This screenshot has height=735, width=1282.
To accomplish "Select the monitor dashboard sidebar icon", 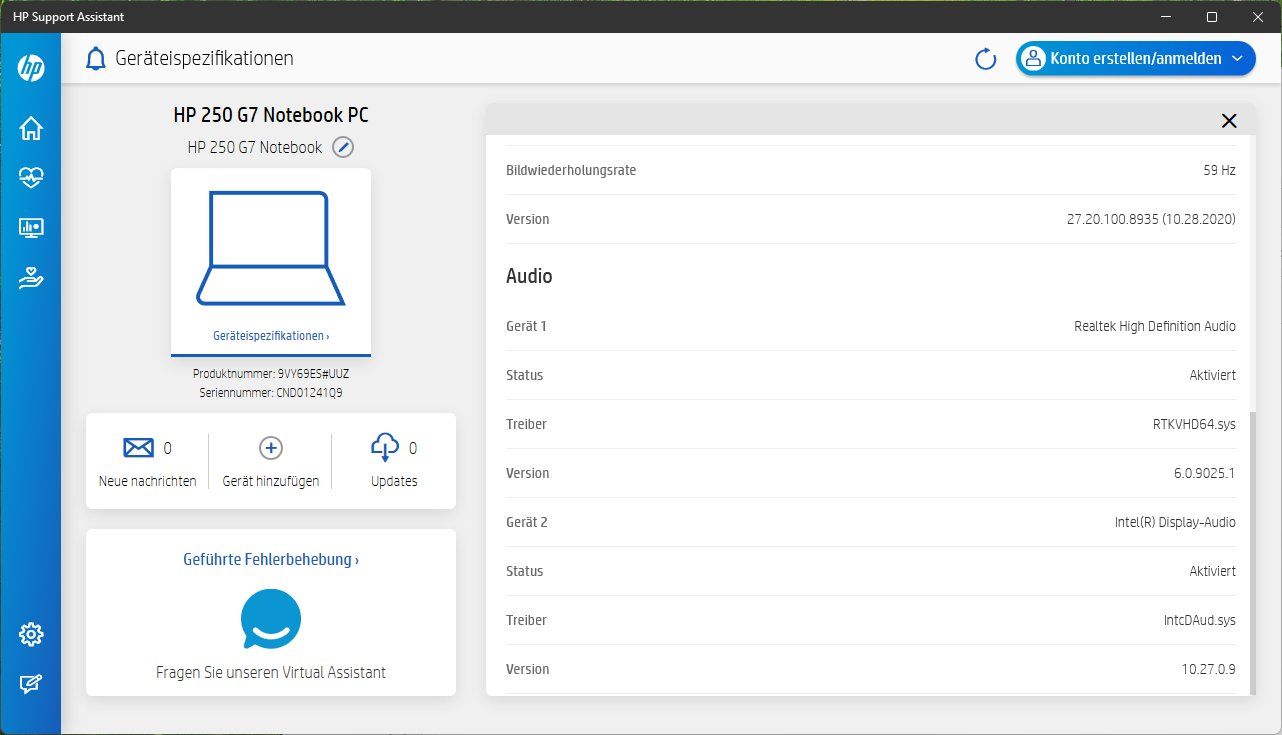I will pos(31,228).
